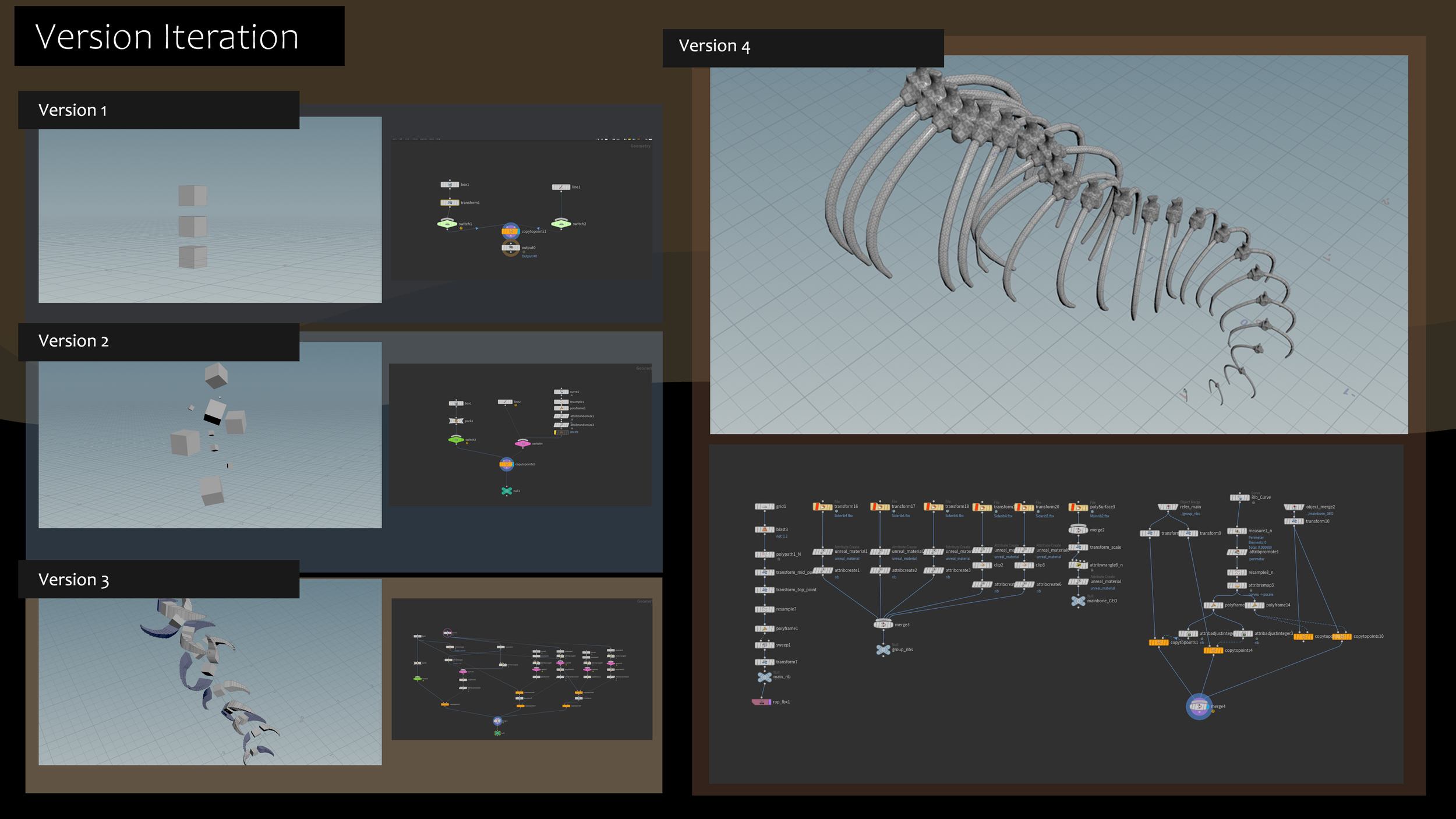
Task: Click the orange copytopoints4 node
Action: [x=1213, y=651]
